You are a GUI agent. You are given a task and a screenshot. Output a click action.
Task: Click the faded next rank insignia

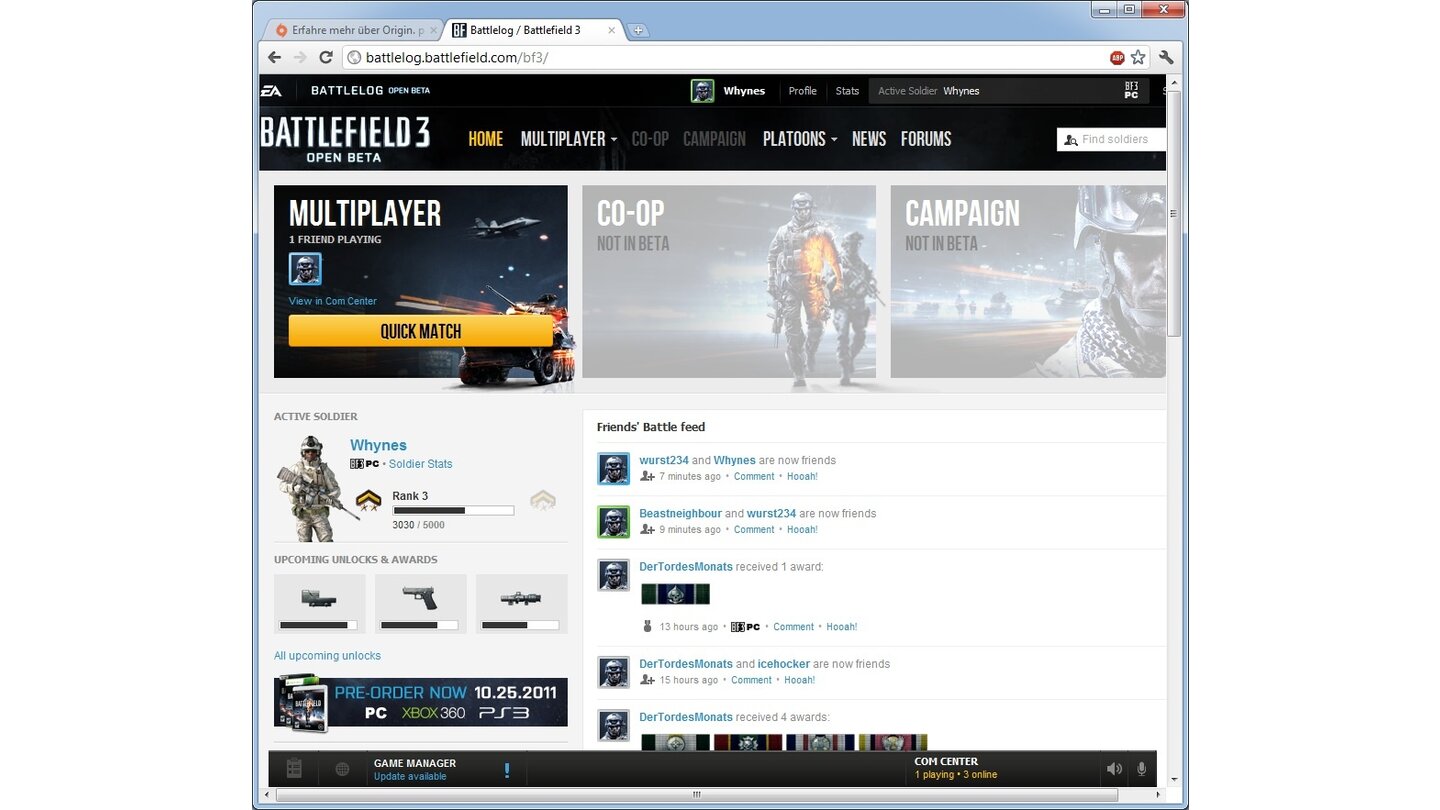coord(543,500)
